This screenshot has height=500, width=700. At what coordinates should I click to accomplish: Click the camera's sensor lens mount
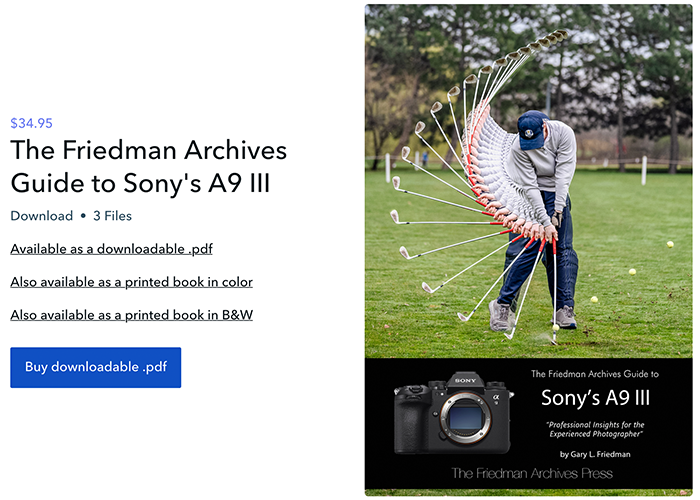[x=465, y=418]
